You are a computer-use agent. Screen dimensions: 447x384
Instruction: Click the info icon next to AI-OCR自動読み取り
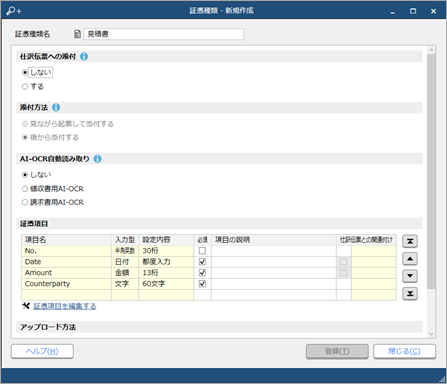point(97,159)
